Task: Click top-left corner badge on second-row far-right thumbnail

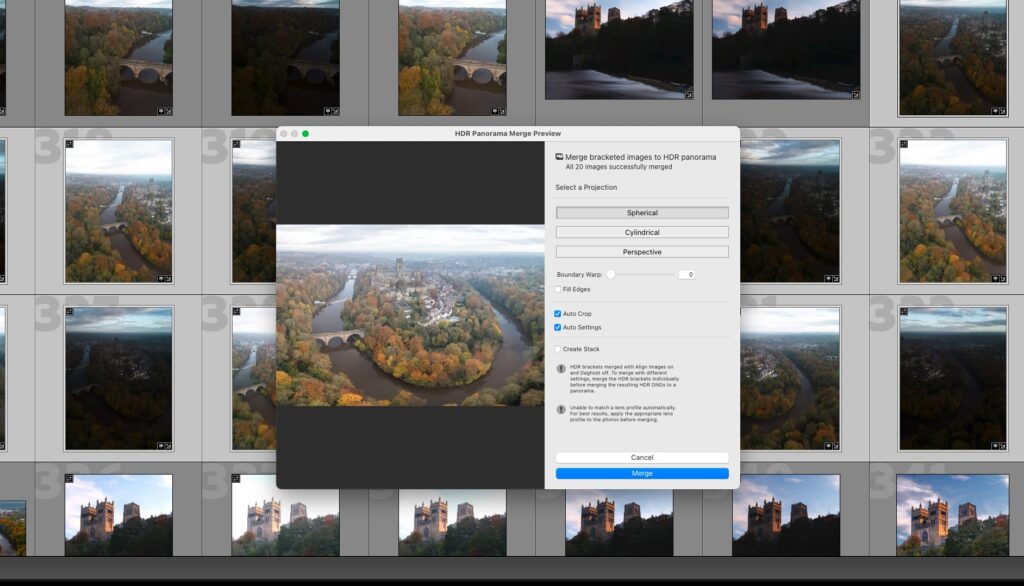Action: pos(904,144)
